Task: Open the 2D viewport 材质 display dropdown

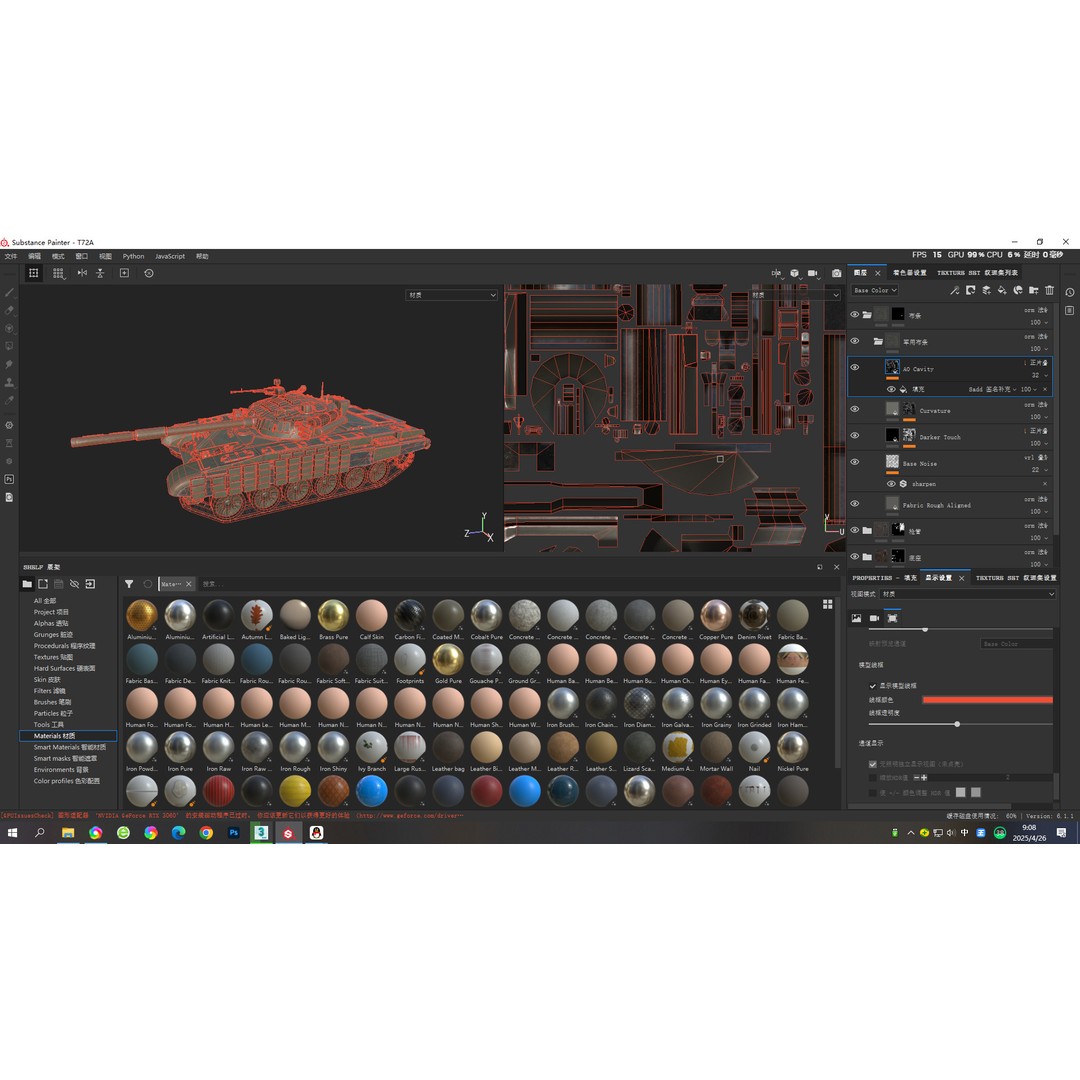Action: (x=795, y=295)
